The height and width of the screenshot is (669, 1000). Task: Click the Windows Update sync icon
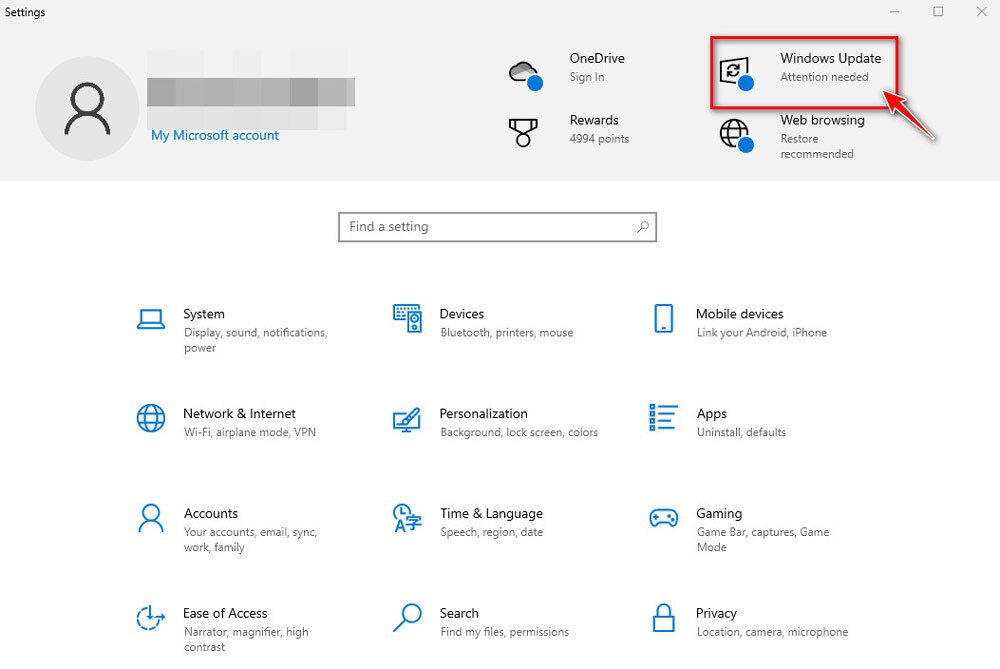[x=736, y=73]
